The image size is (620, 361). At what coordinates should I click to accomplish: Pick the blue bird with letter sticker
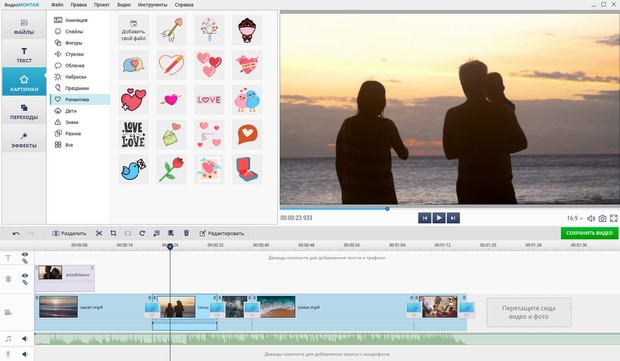[134, 169]
